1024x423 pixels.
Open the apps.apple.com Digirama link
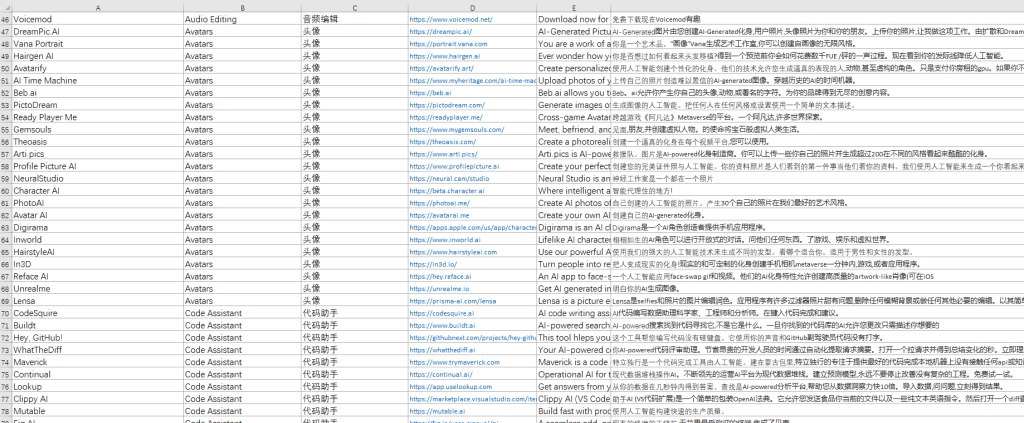coord(473,227)
